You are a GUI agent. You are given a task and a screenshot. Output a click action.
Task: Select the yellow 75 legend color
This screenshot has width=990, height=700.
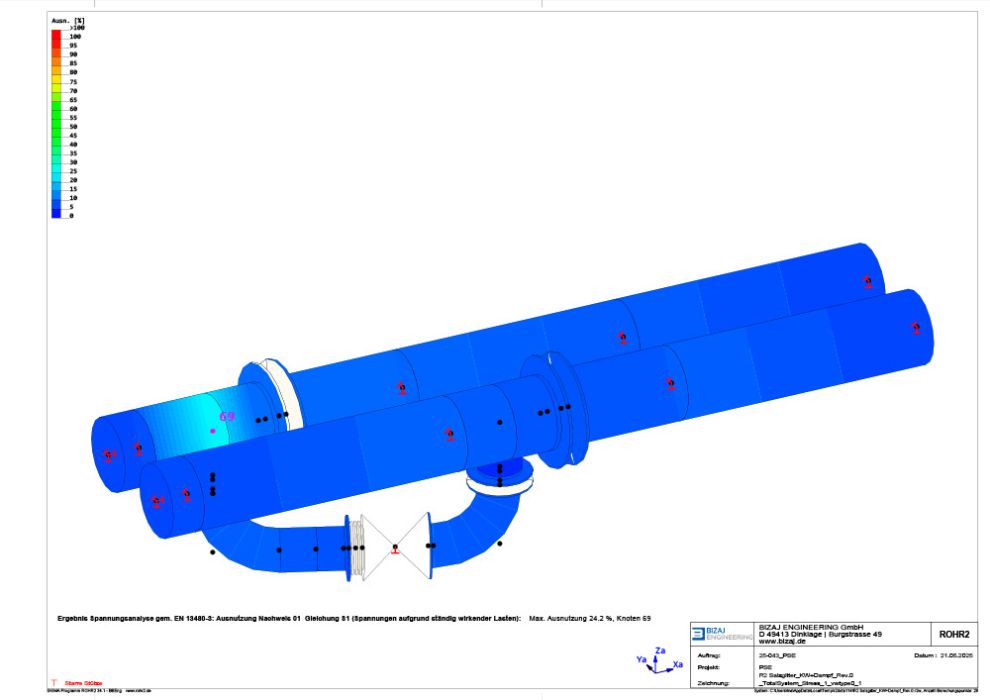coord(57,82)
